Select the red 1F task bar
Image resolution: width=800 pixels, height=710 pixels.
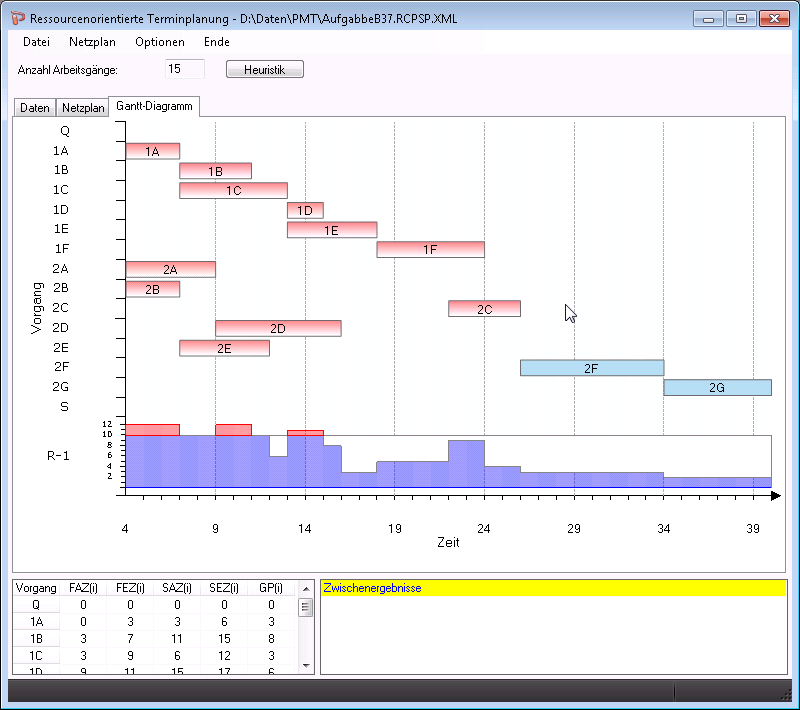pyautogui.click(x=430, y=249)
